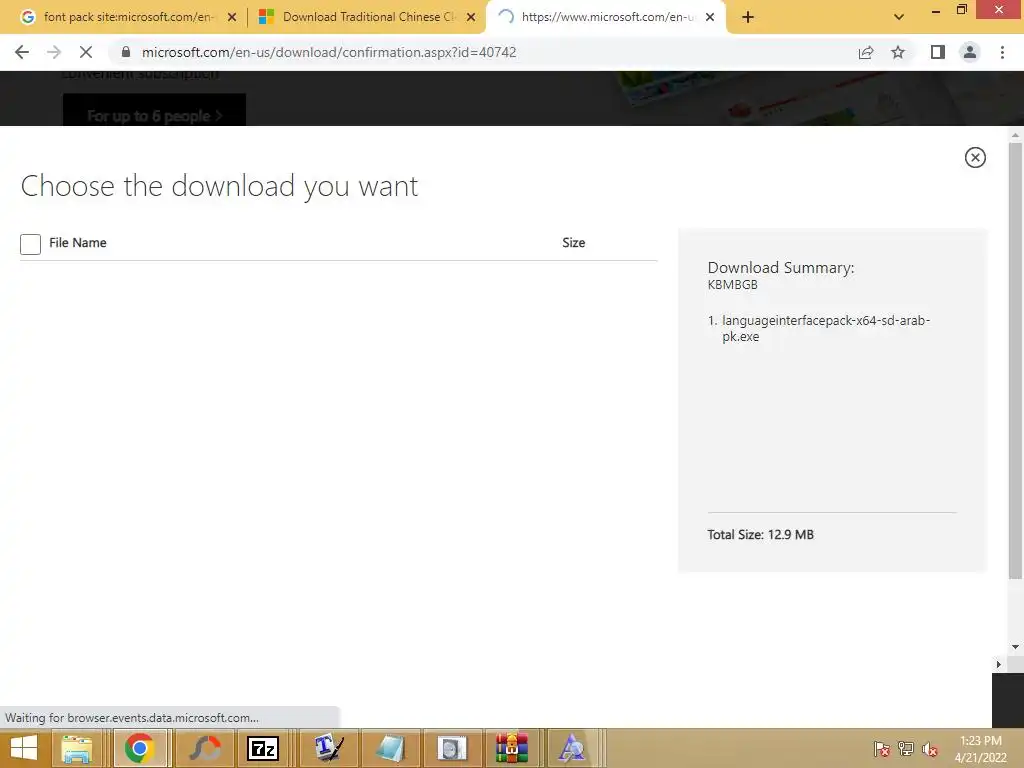Image resolution: width=1024 pixels, height=768 pixels.
Task: Click the forward navigation arrow
Action: click(54, 52)
